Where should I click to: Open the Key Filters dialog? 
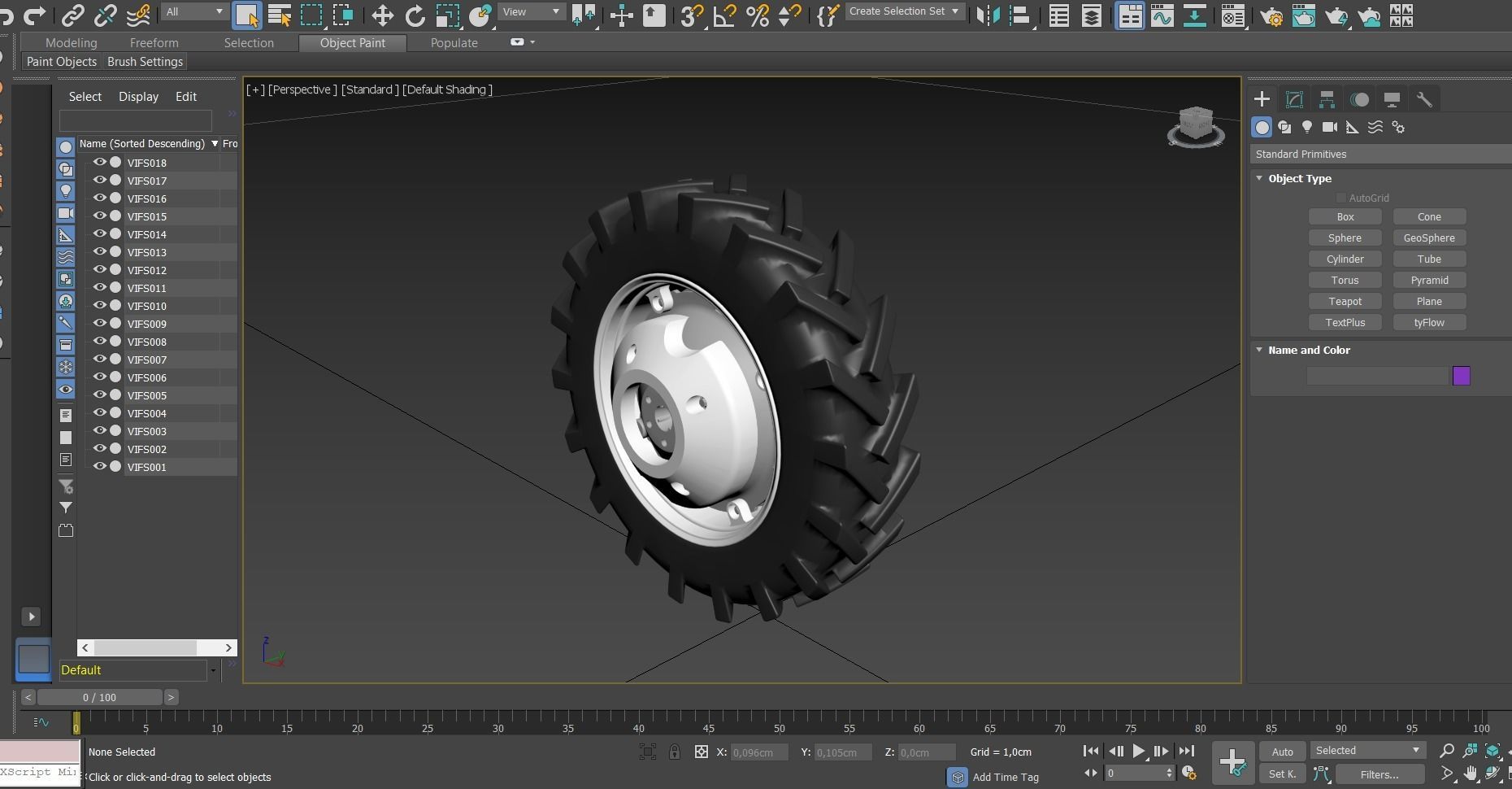tap(1379, 774)
